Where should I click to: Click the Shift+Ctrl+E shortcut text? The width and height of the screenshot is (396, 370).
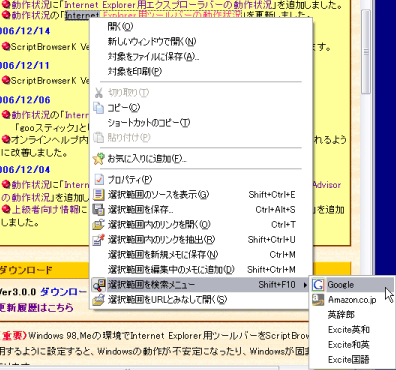point(272,195)
